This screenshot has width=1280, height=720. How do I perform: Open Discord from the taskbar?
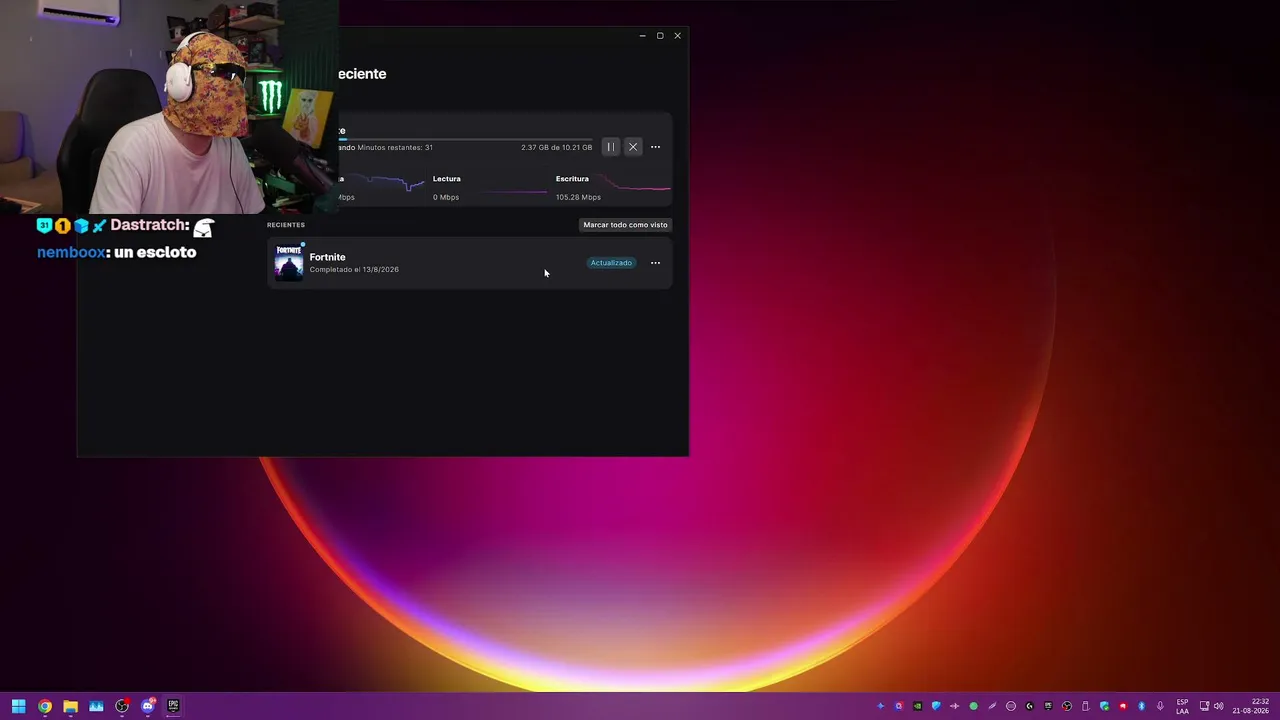tap(148, 706)
